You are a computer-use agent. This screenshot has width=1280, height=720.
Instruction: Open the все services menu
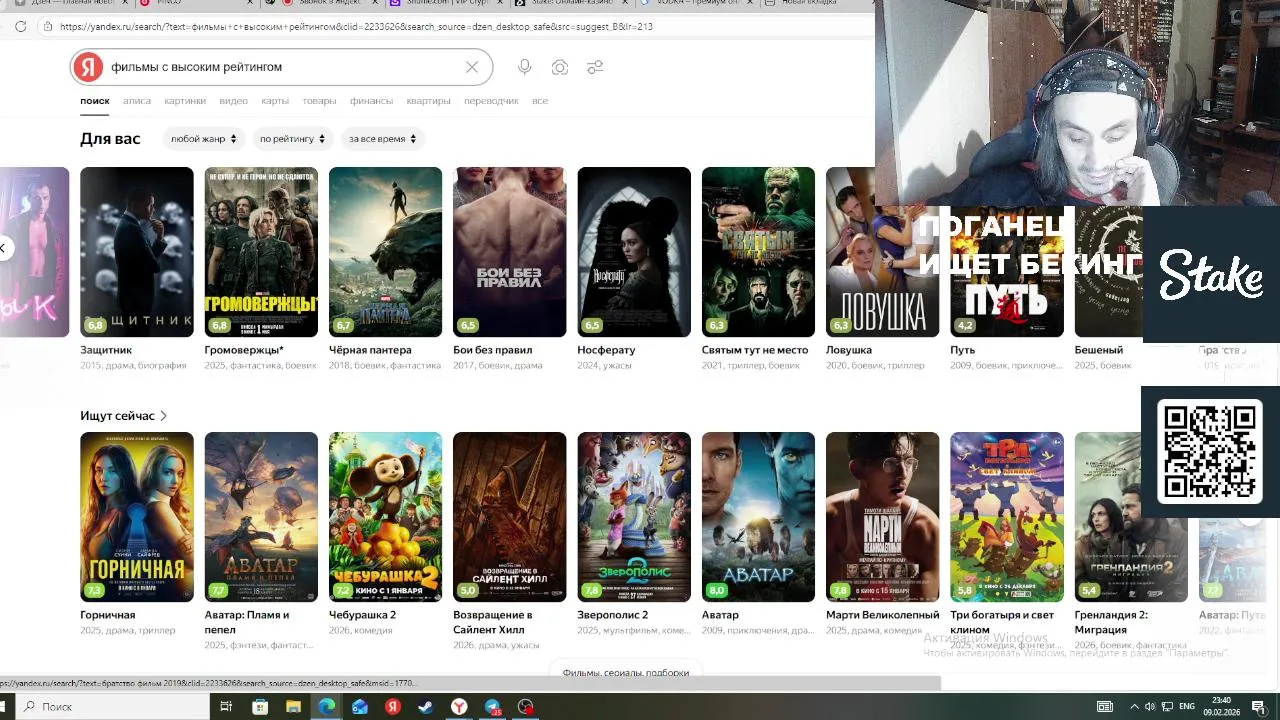coord(540,101)
